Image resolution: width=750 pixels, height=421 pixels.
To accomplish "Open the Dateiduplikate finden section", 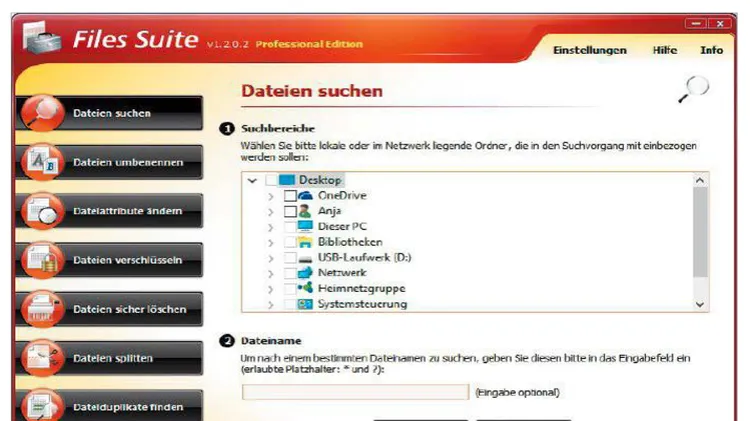I will click(x=110, y=406).
